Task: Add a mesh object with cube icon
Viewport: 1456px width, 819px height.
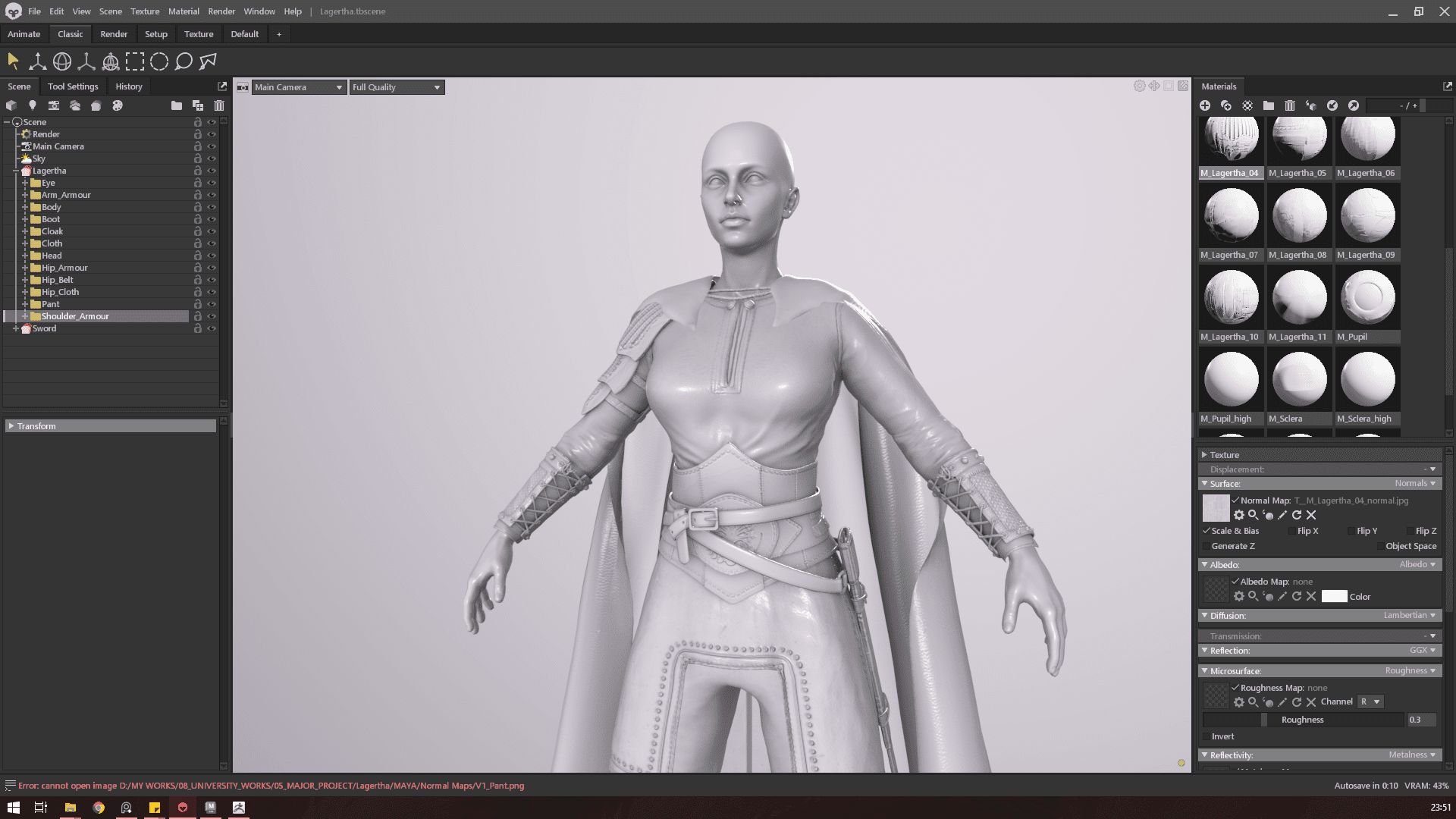Action: click(11, 105)
